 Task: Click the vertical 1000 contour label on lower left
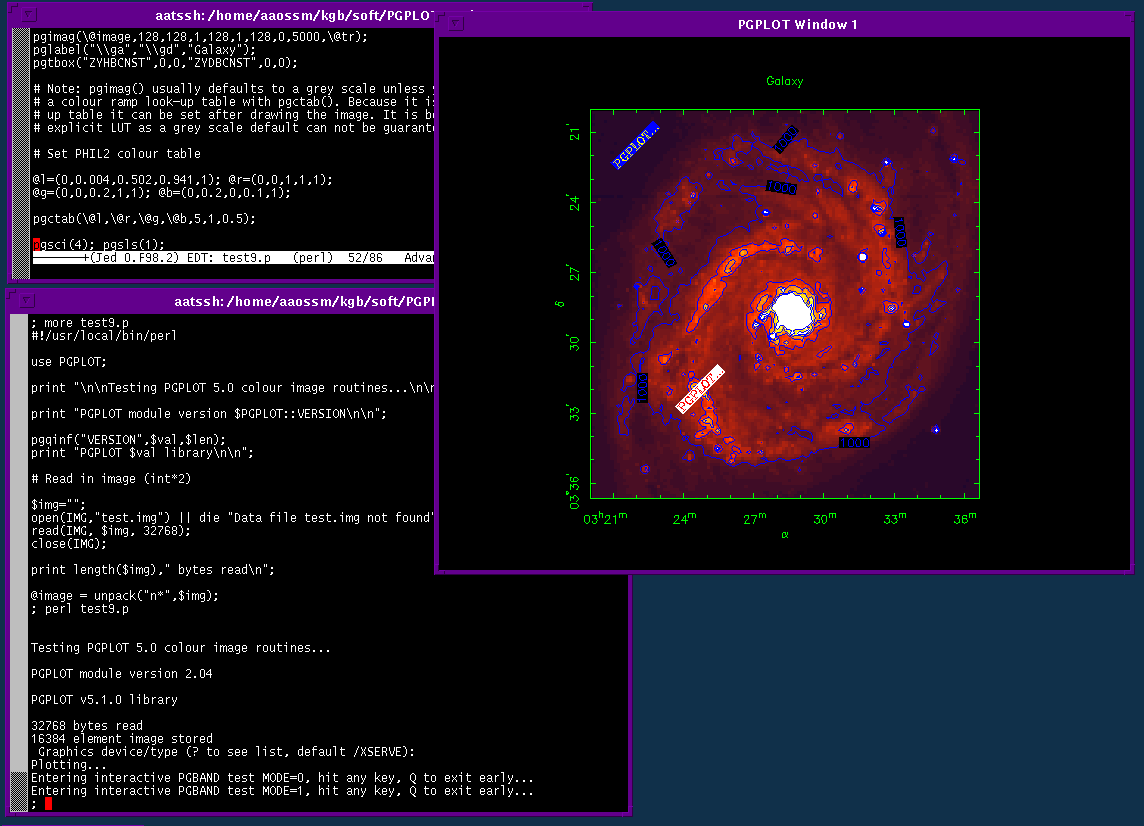click(641, 387)
